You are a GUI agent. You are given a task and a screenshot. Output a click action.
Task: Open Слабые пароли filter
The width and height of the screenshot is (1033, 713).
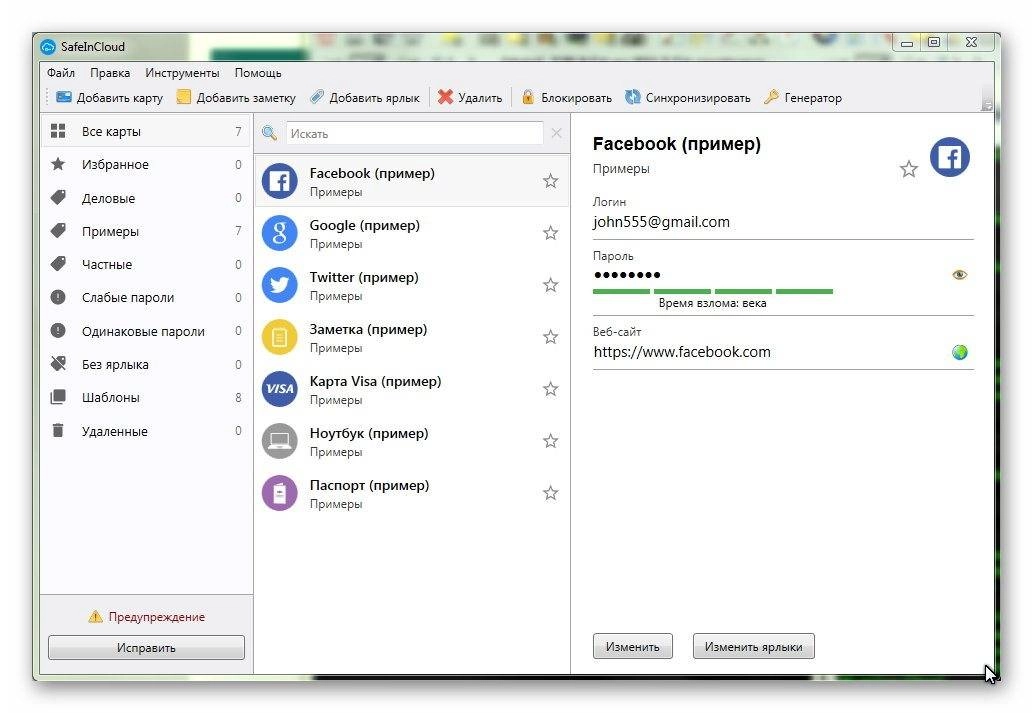click(x=146, y=297)
